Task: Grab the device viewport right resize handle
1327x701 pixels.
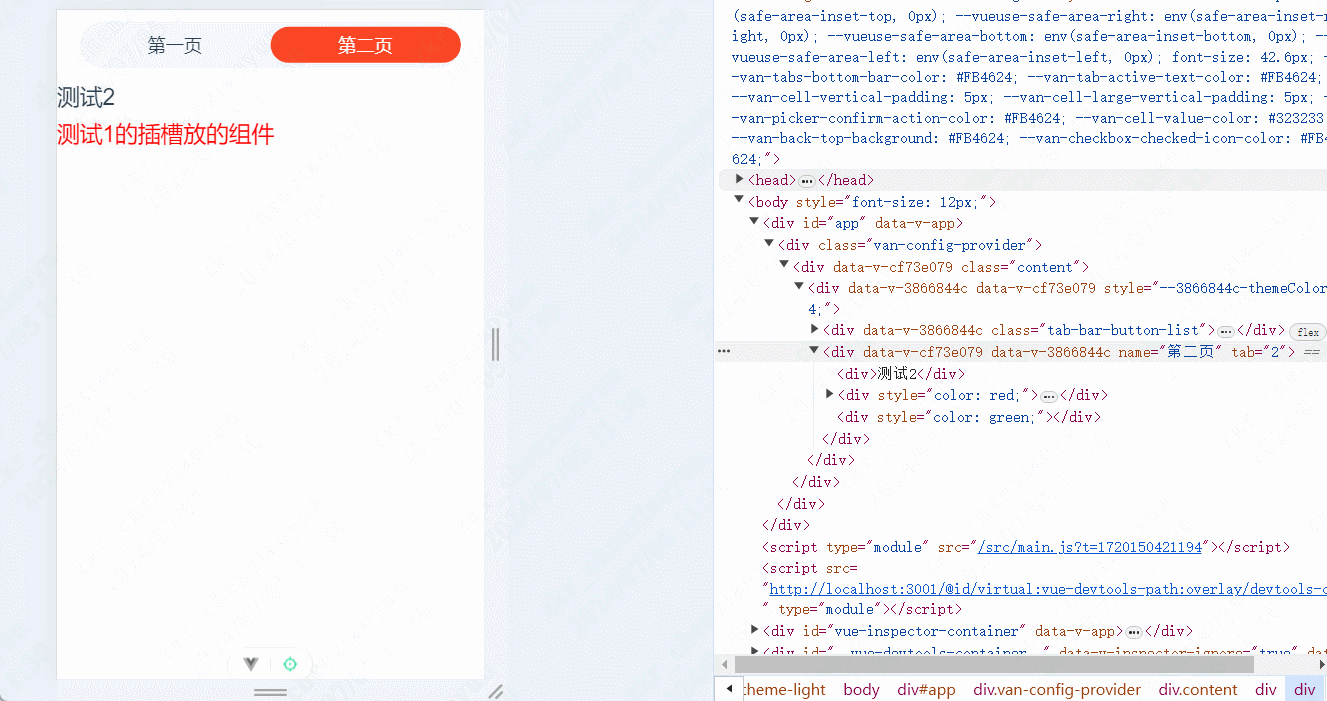Action: pos(495,344)
